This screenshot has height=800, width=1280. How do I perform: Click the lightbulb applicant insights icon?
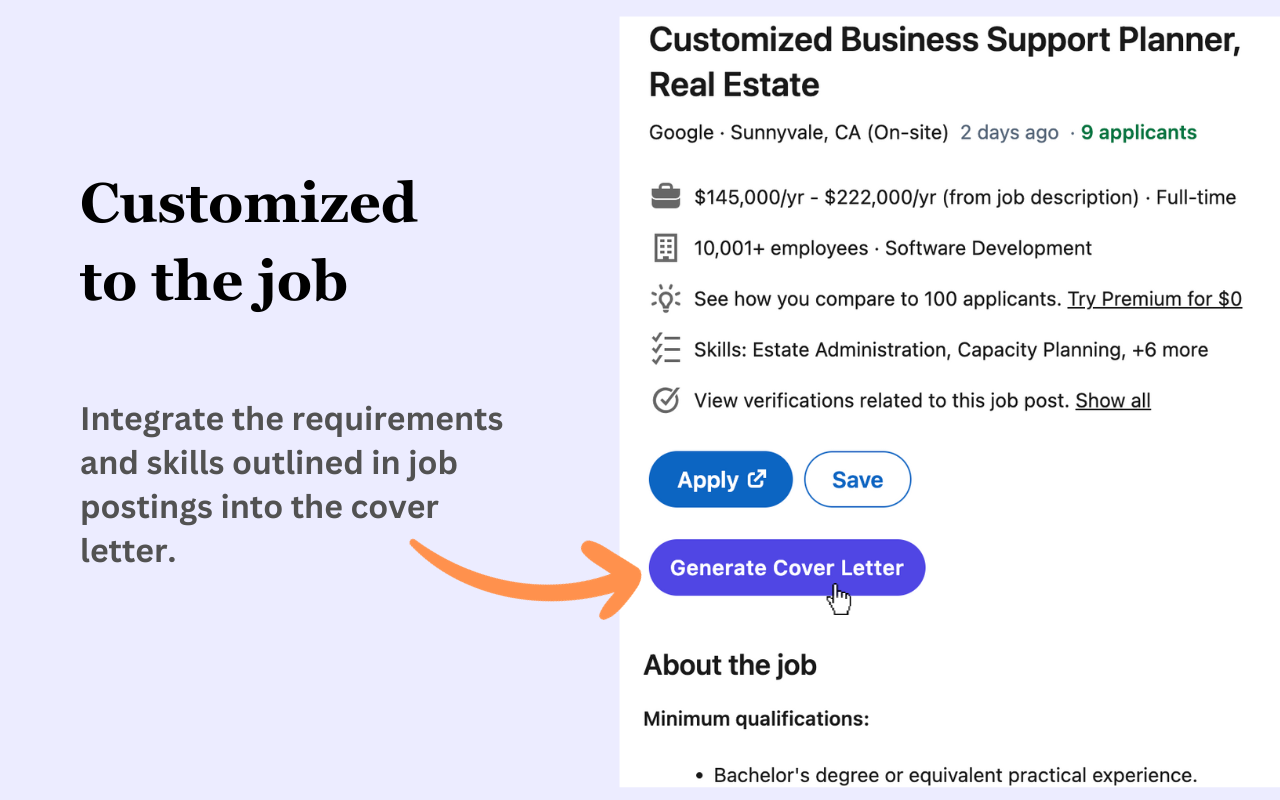665,299
